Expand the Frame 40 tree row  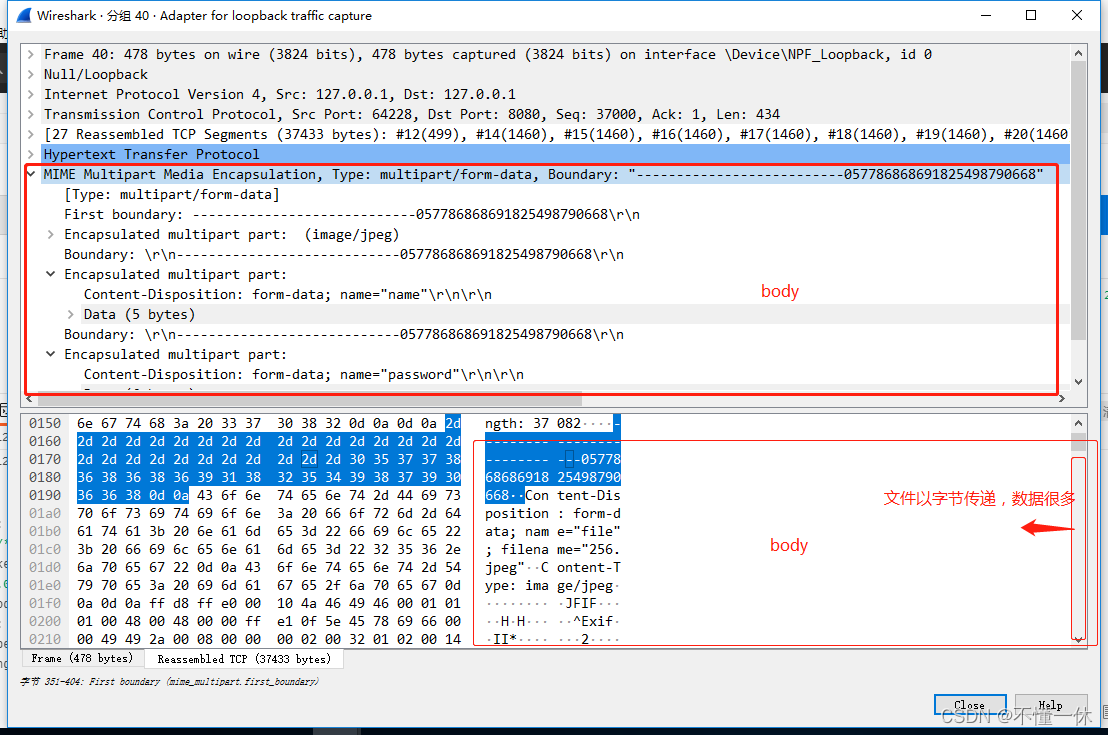pyautogui.click(x=30, y=54)
